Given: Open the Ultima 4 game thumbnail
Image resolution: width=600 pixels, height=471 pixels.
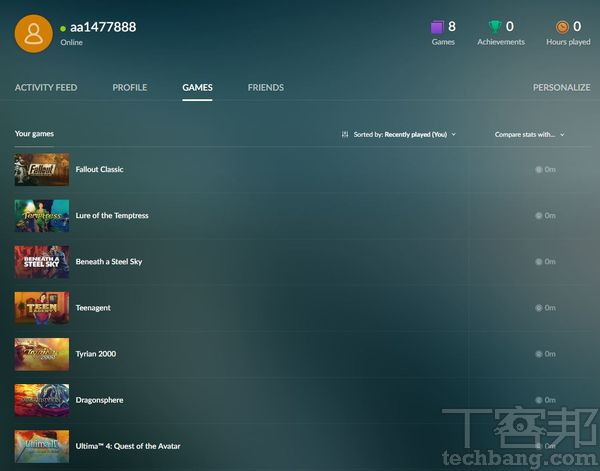Looking at the screenshot, I should (x=42, y=446).
